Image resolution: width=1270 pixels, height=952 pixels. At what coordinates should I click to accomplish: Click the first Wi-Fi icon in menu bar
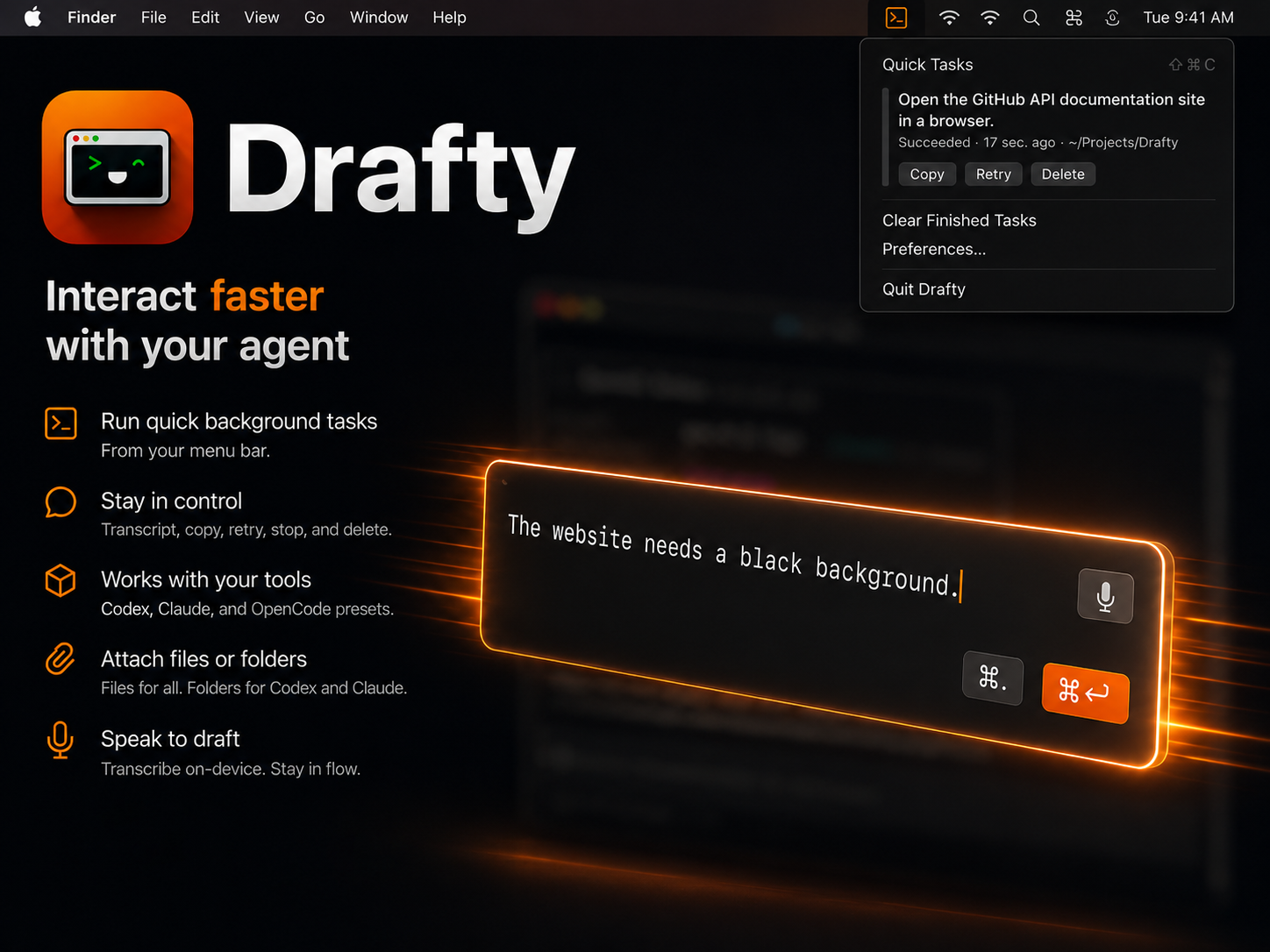[949, 18]
